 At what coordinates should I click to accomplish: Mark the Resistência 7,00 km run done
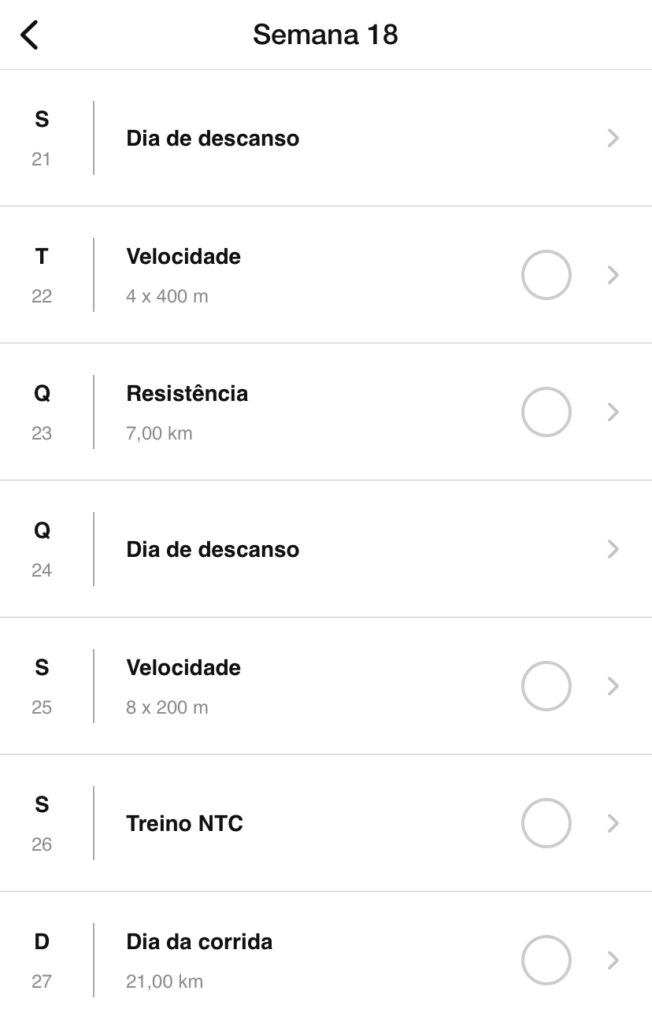click(547, 412)
